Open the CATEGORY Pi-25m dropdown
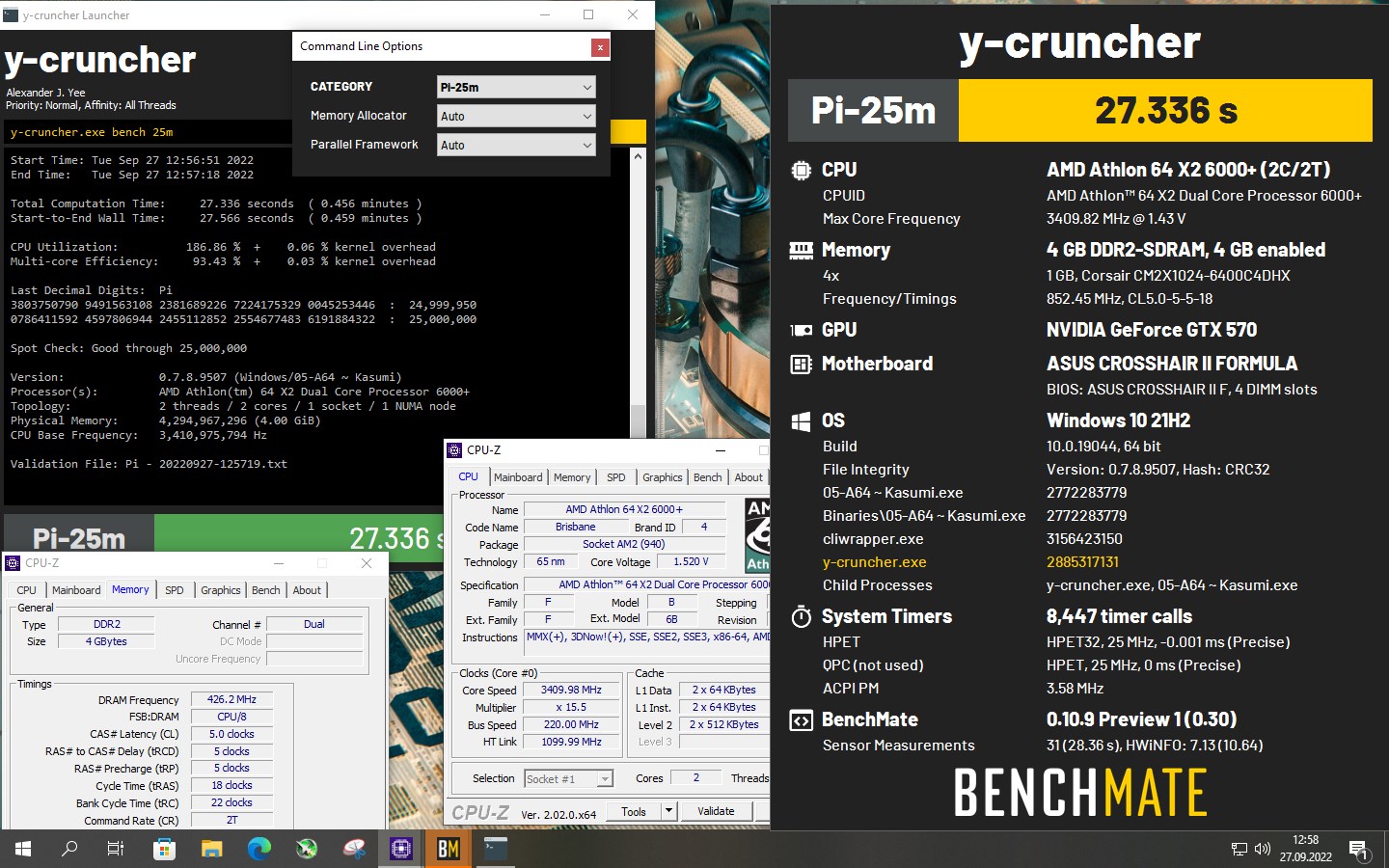 (x=516, y=87)
